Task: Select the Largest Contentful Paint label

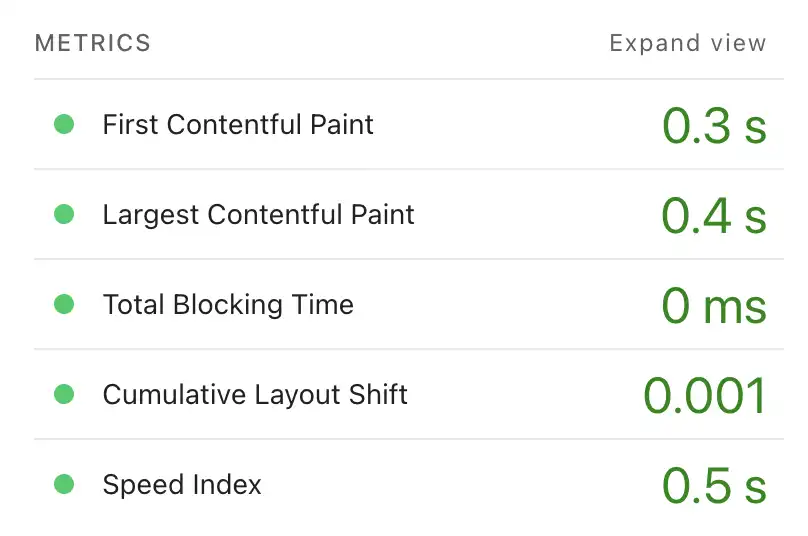Action: pos(258,215)
